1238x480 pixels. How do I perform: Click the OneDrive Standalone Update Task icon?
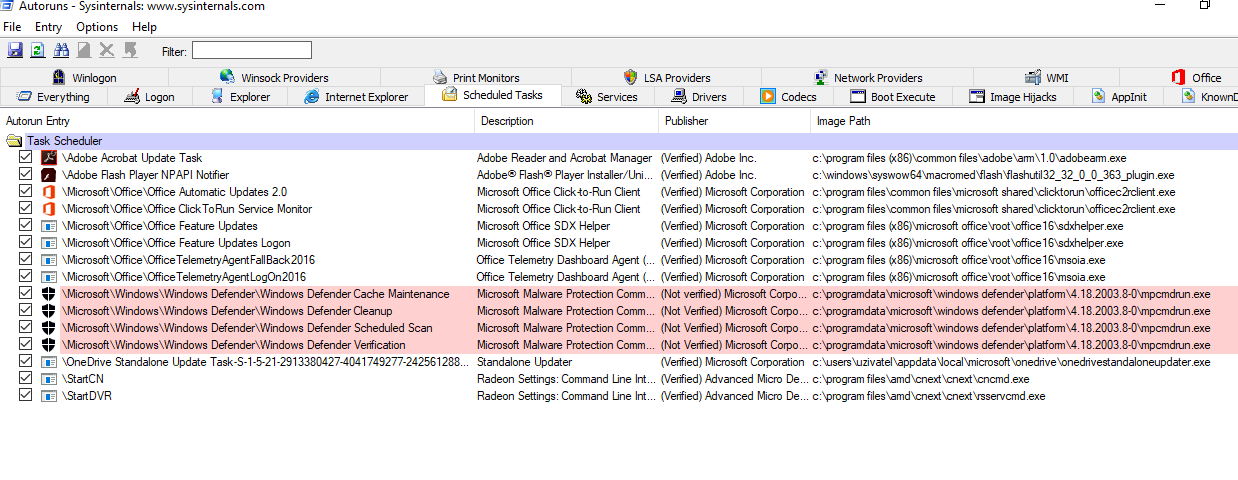point(49,362)
